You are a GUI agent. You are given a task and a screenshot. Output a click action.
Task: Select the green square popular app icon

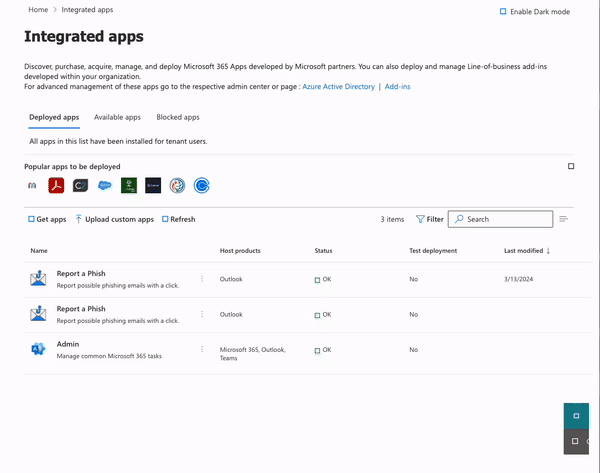[129, 186]
